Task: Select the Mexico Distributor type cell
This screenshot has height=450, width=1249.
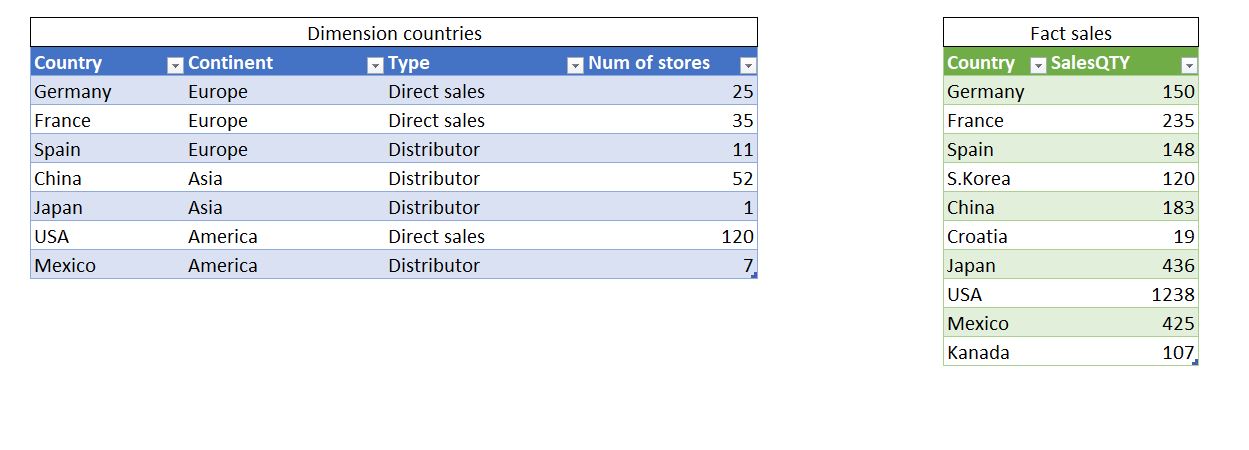Action: click(484, 265)
